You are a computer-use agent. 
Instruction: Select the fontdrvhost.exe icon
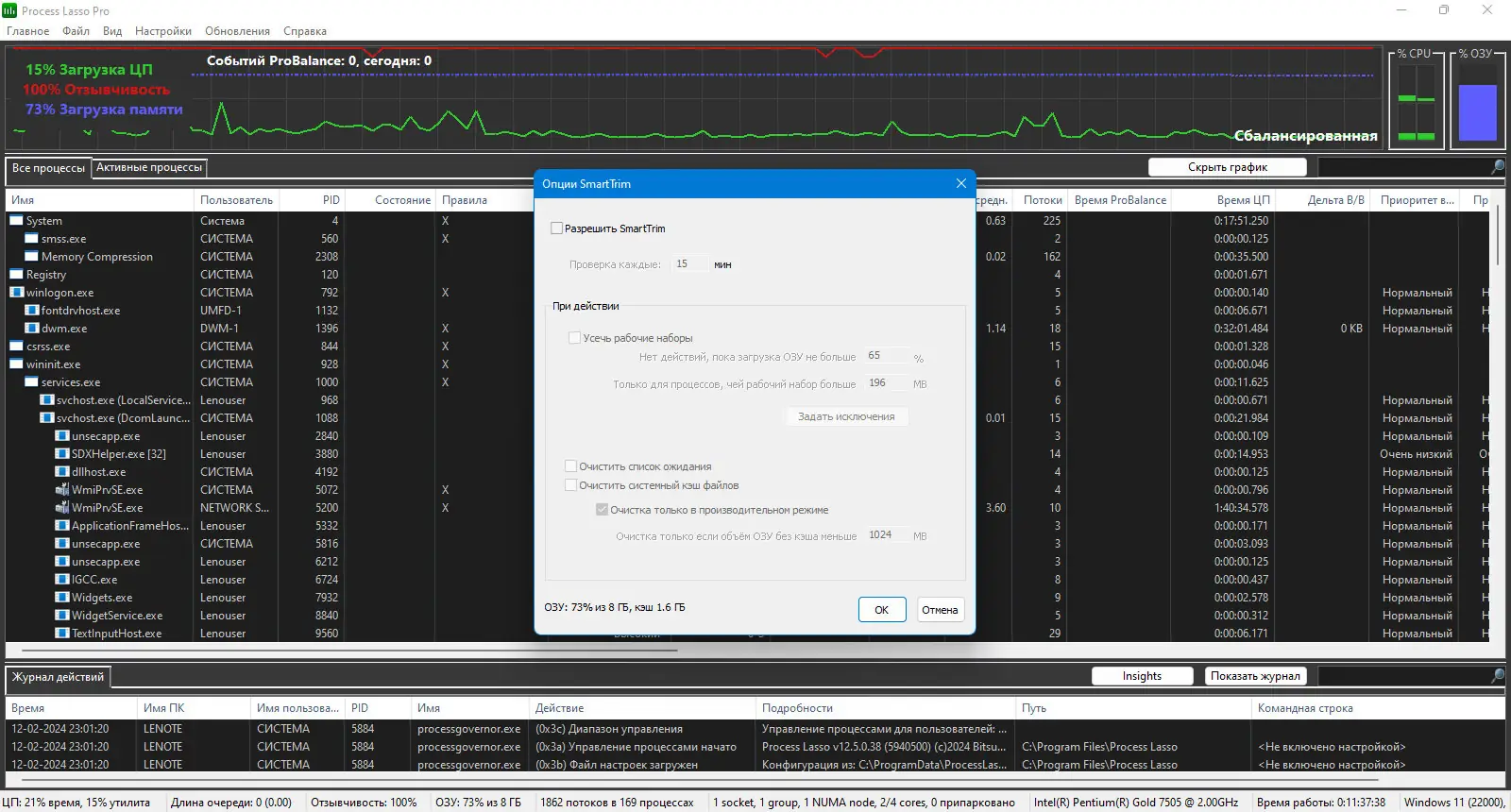click(x=31, y=311)
